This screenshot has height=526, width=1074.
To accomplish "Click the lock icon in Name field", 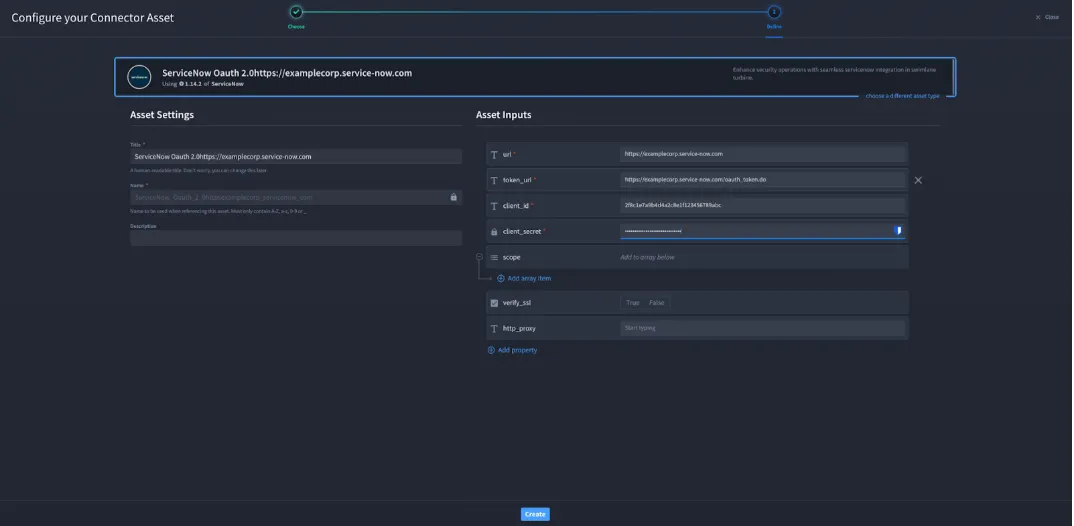I will 453,197.
